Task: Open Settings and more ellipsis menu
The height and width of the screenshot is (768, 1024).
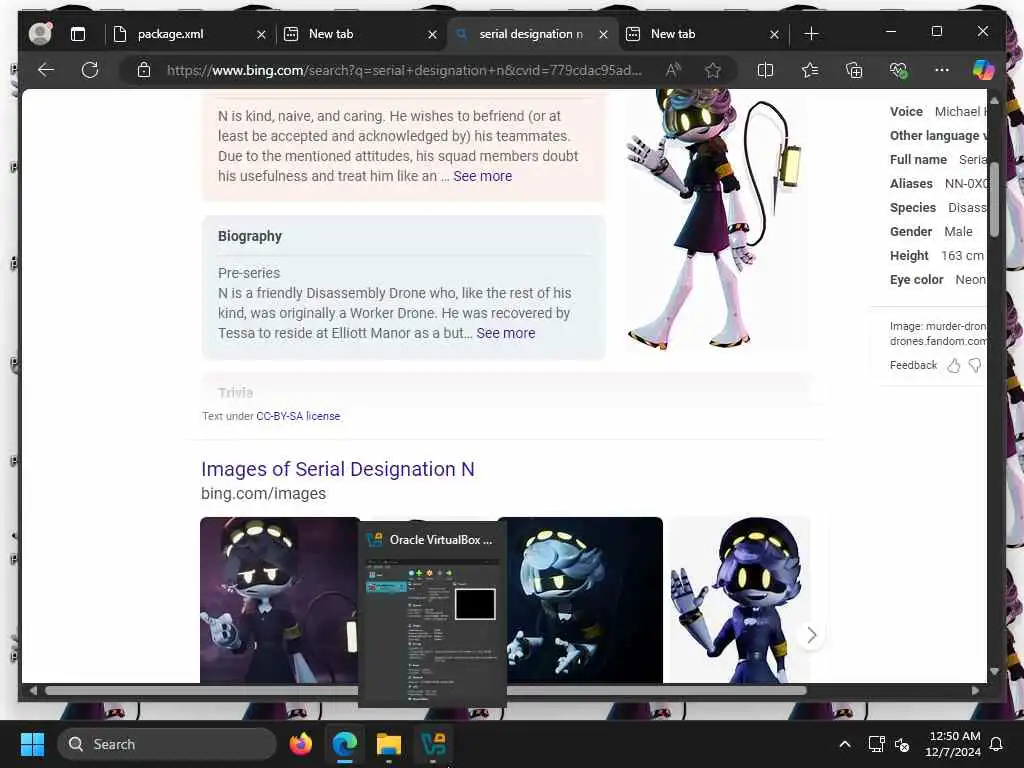Action: pyautogui.click(x=942, y=70)
